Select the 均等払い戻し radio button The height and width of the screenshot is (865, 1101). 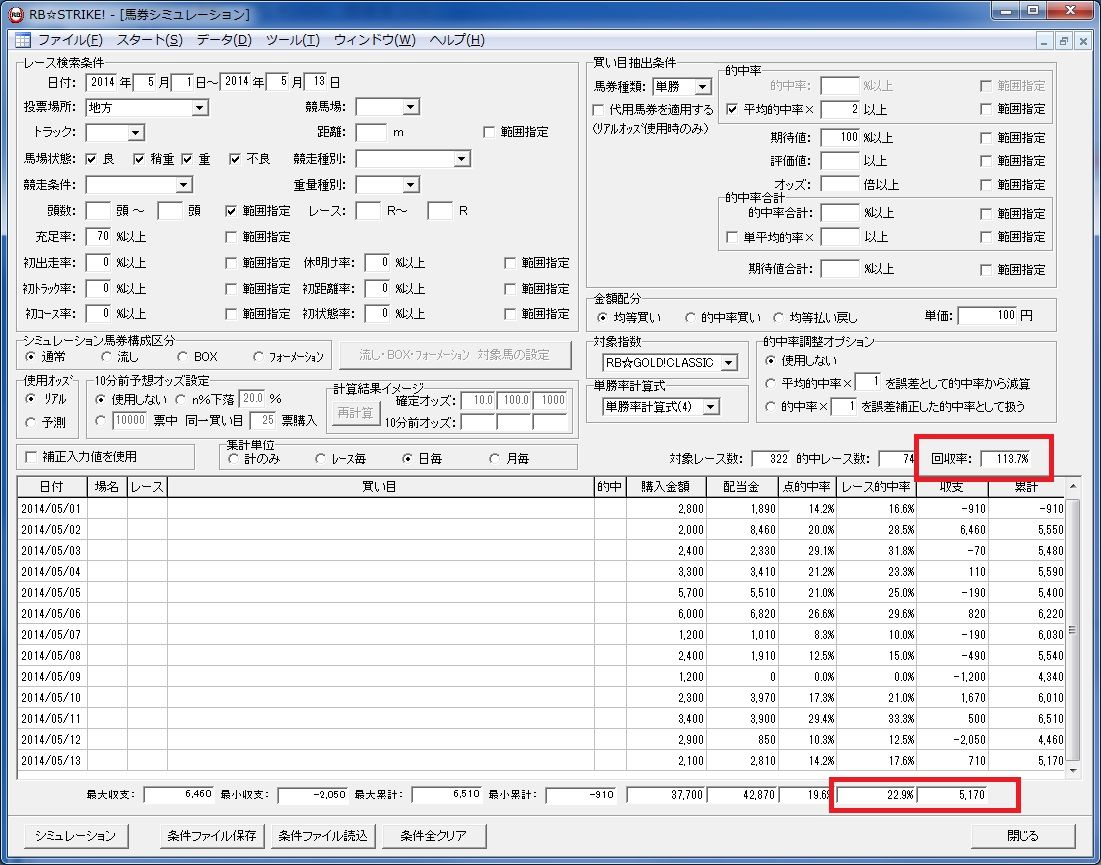(x=779, y=318)
